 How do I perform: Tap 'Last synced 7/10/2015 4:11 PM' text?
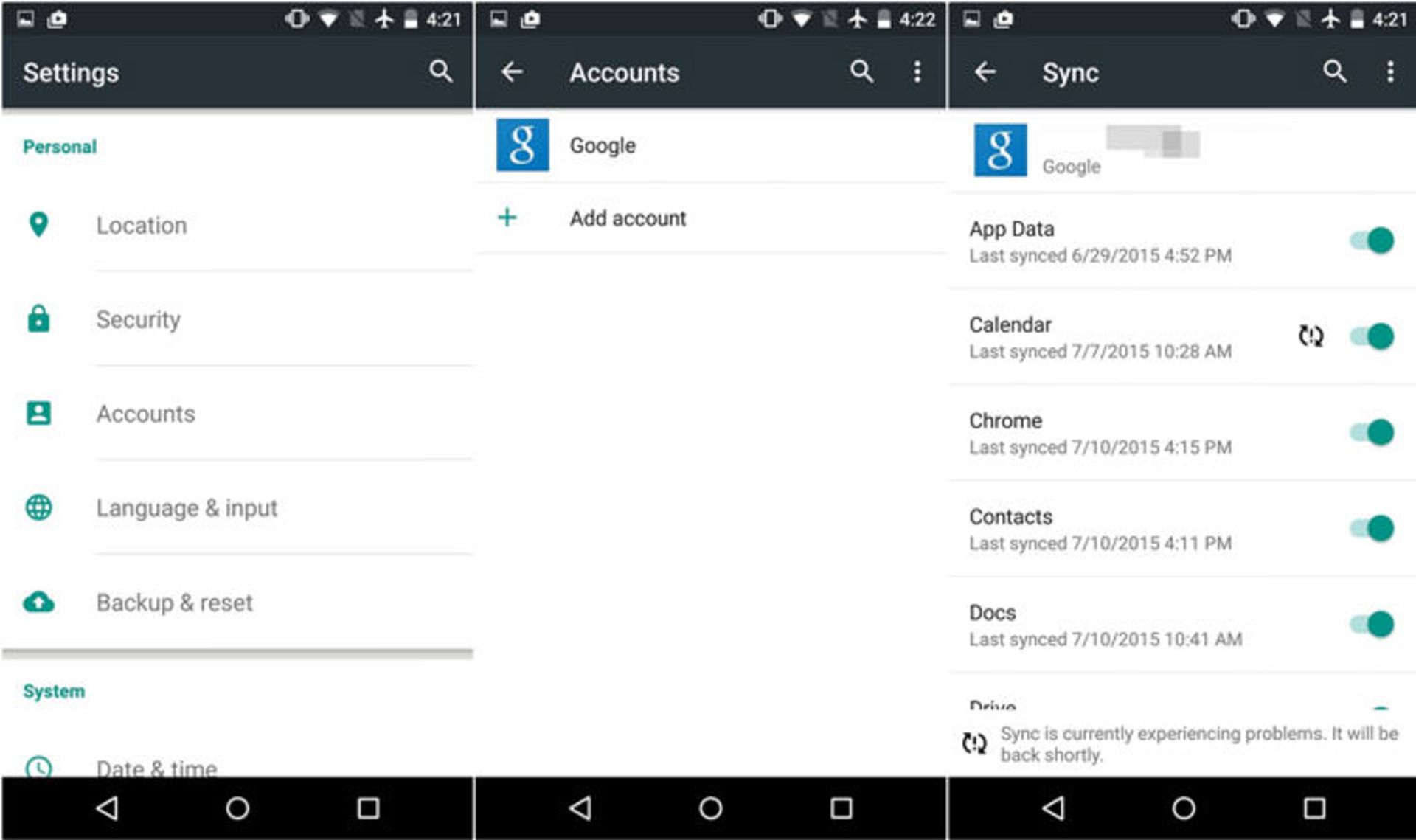(1100, 543)
